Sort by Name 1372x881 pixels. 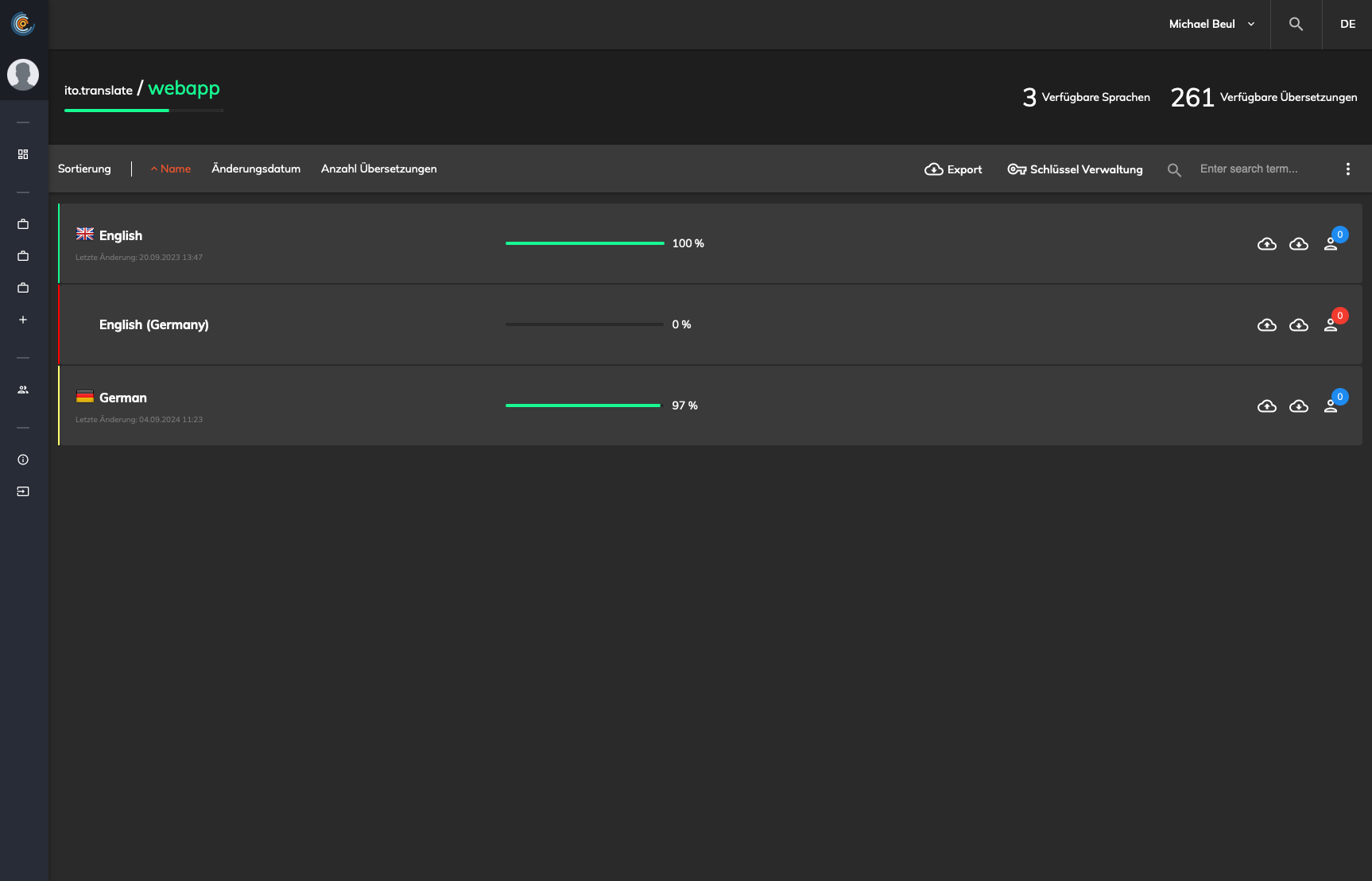[x=171, y=169]
